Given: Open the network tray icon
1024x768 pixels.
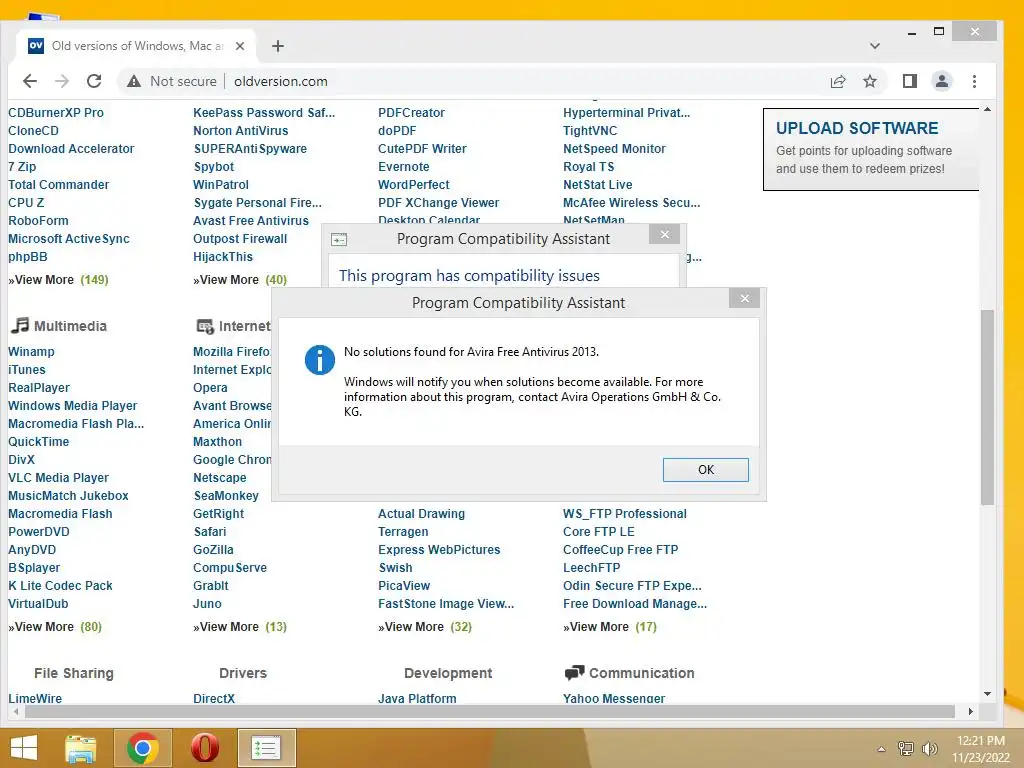Looking at the screenshot, I should 906,749.
